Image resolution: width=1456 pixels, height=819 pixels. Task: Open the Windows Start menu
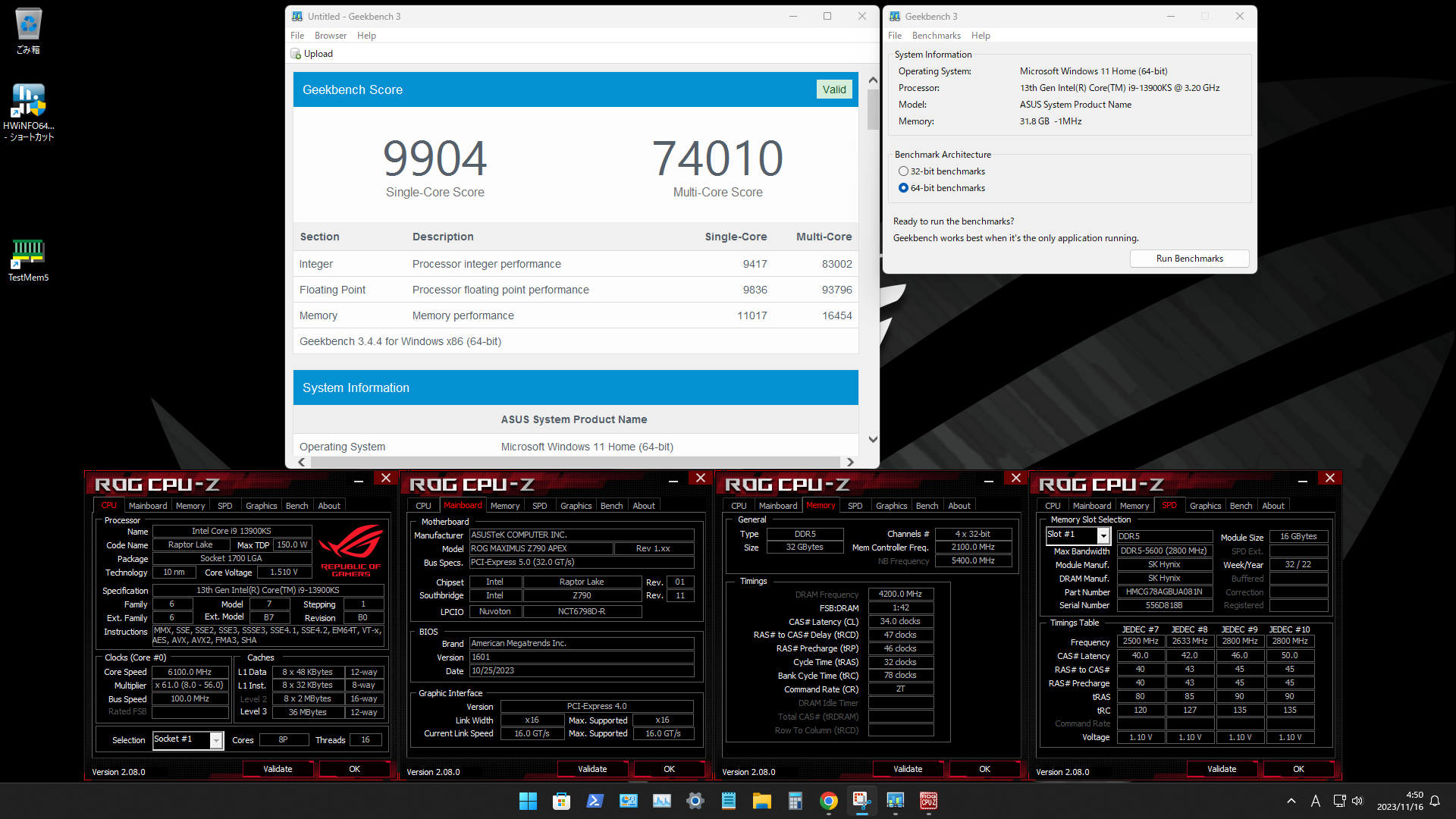point(528,801)
